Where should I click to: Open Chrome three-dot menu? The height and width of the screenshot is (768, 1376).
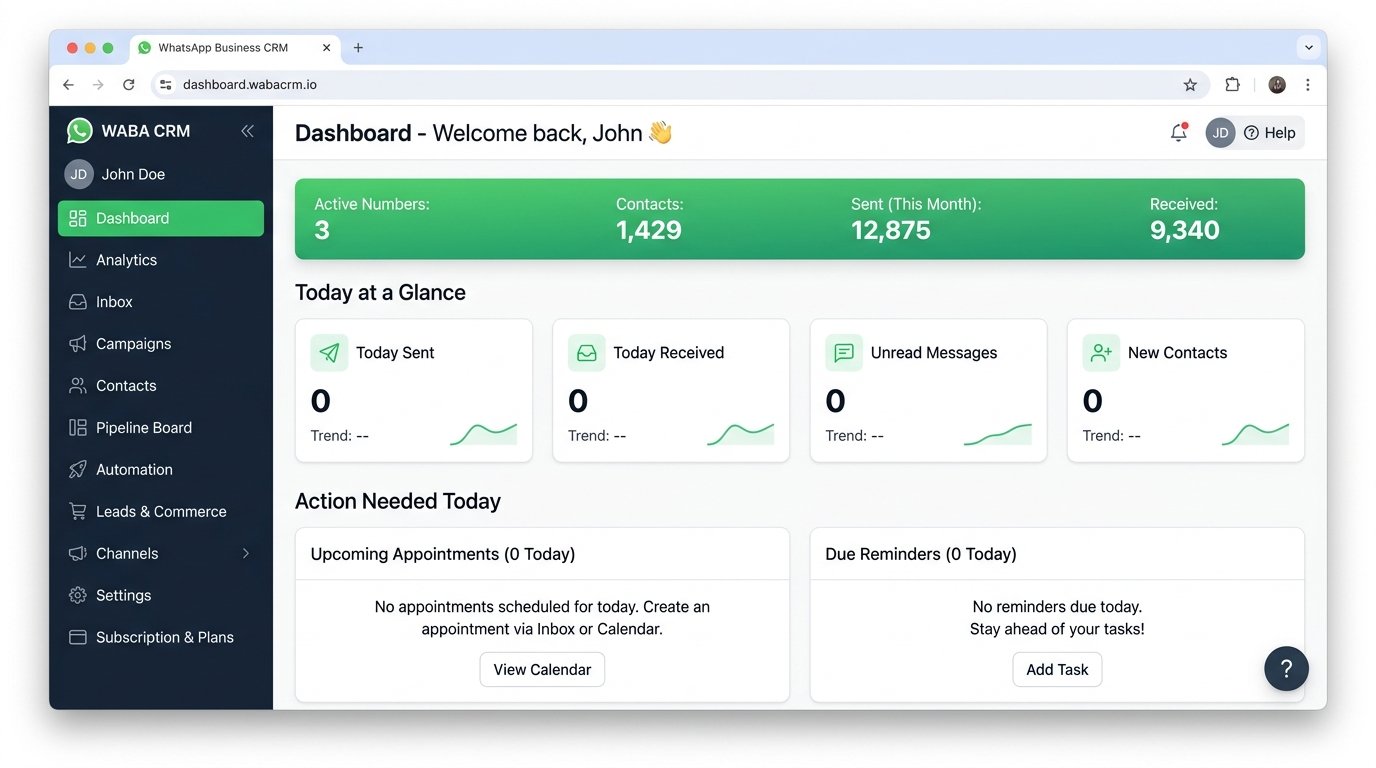click(1308, 85)
